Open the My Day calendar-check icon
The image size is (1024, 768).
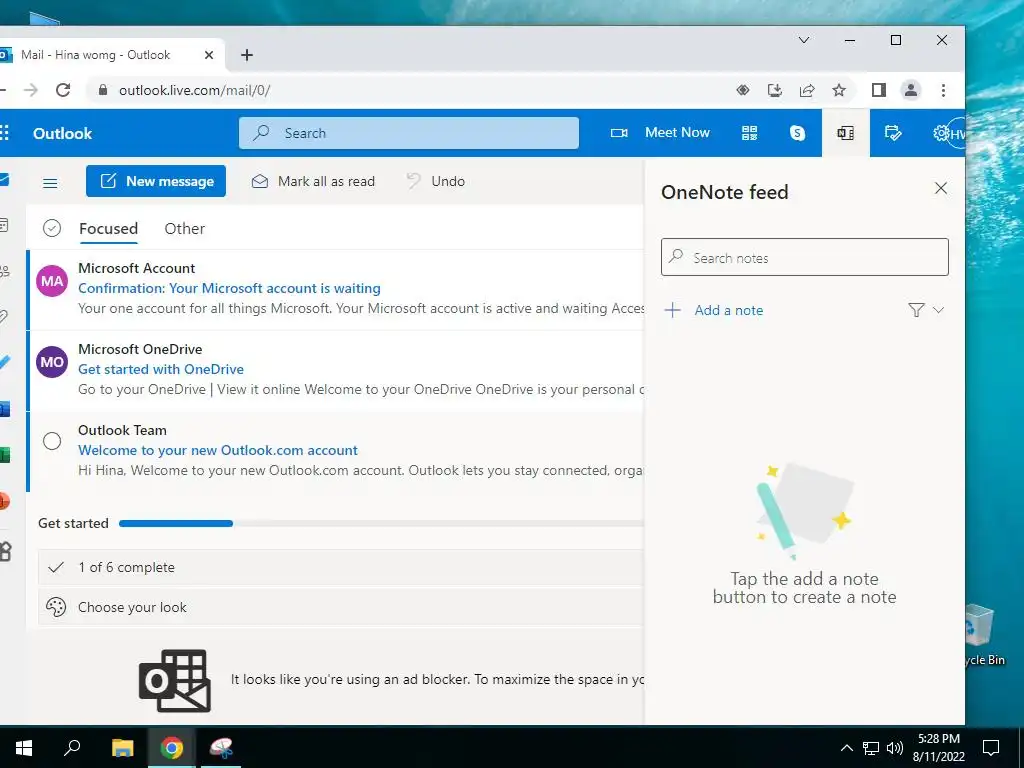pyautogui.click(x=893, y=133)
